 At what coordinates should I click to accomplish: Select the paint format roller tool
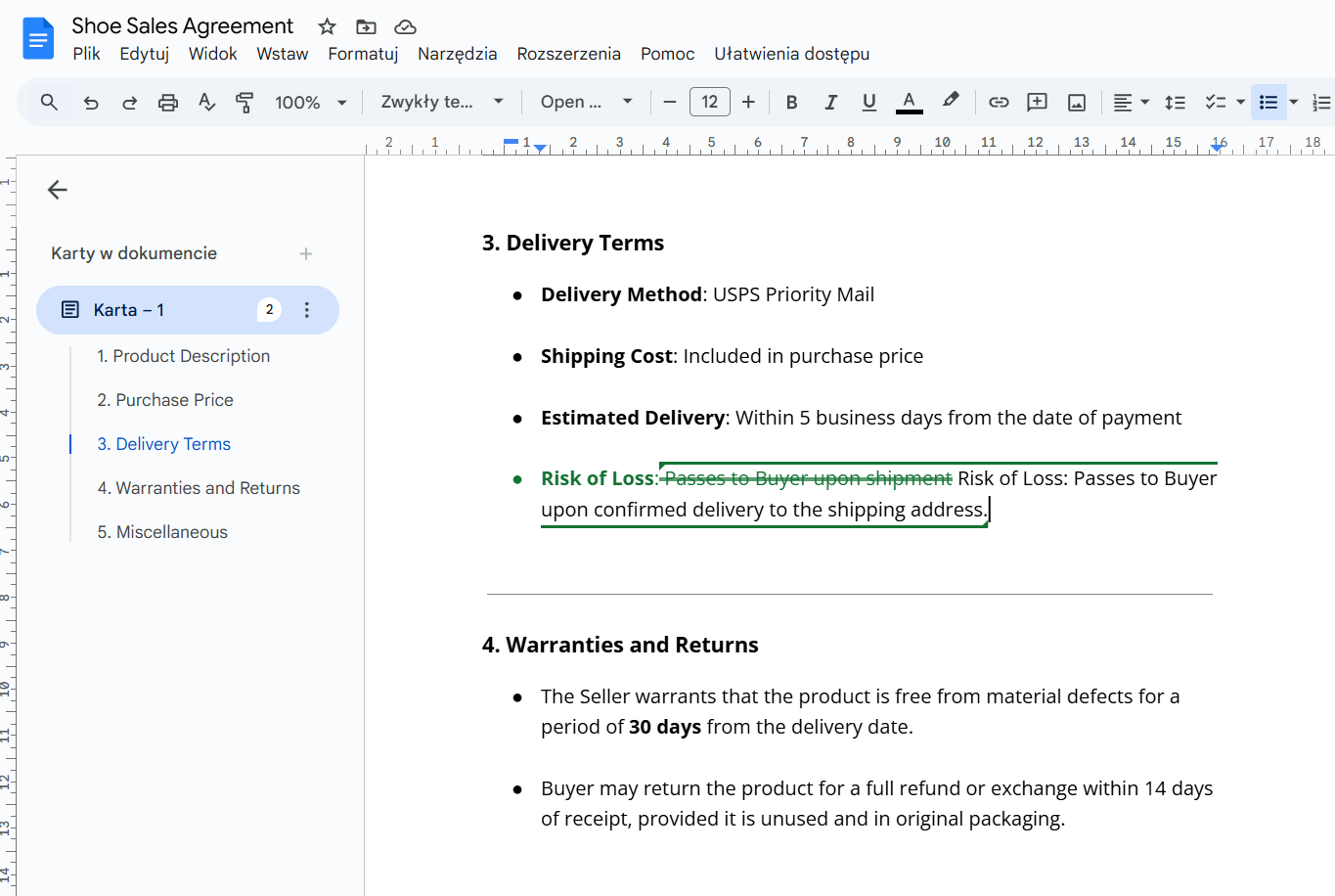pyautogui.click(x=245, y=103)
